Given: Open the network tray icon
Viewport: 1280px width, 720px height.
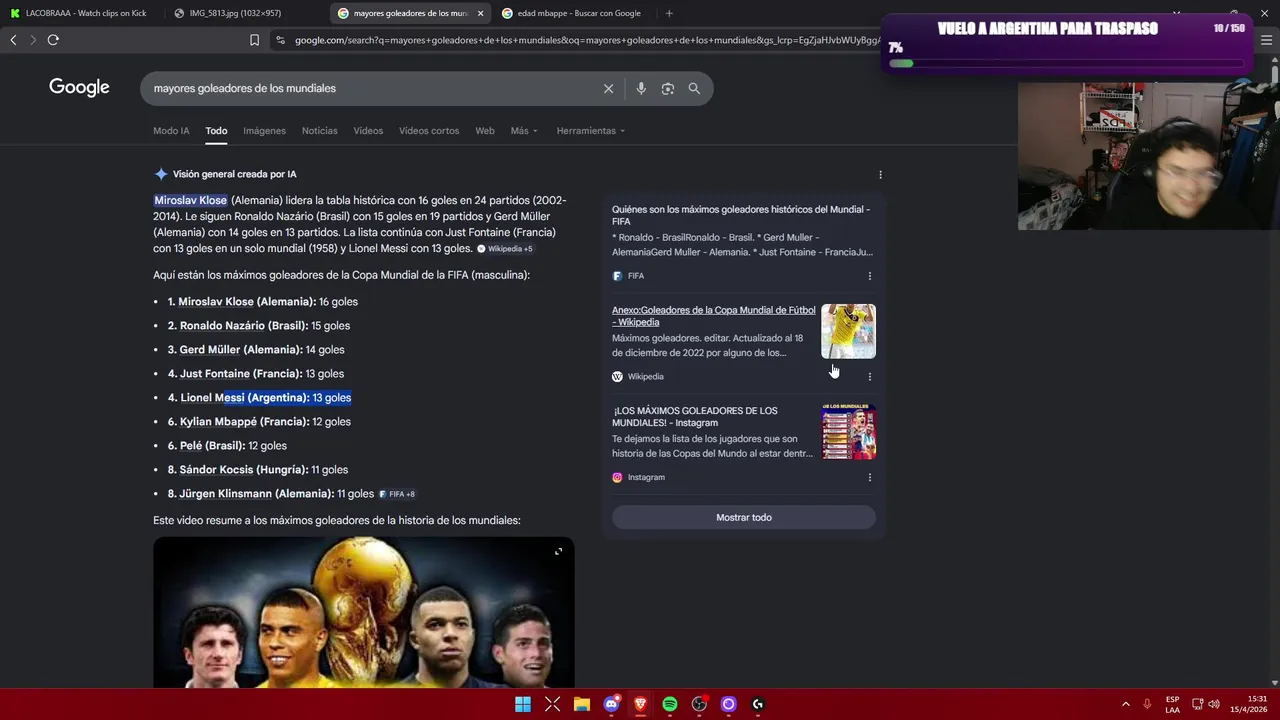Looking at the screenshot, I should coord(1197,704).
